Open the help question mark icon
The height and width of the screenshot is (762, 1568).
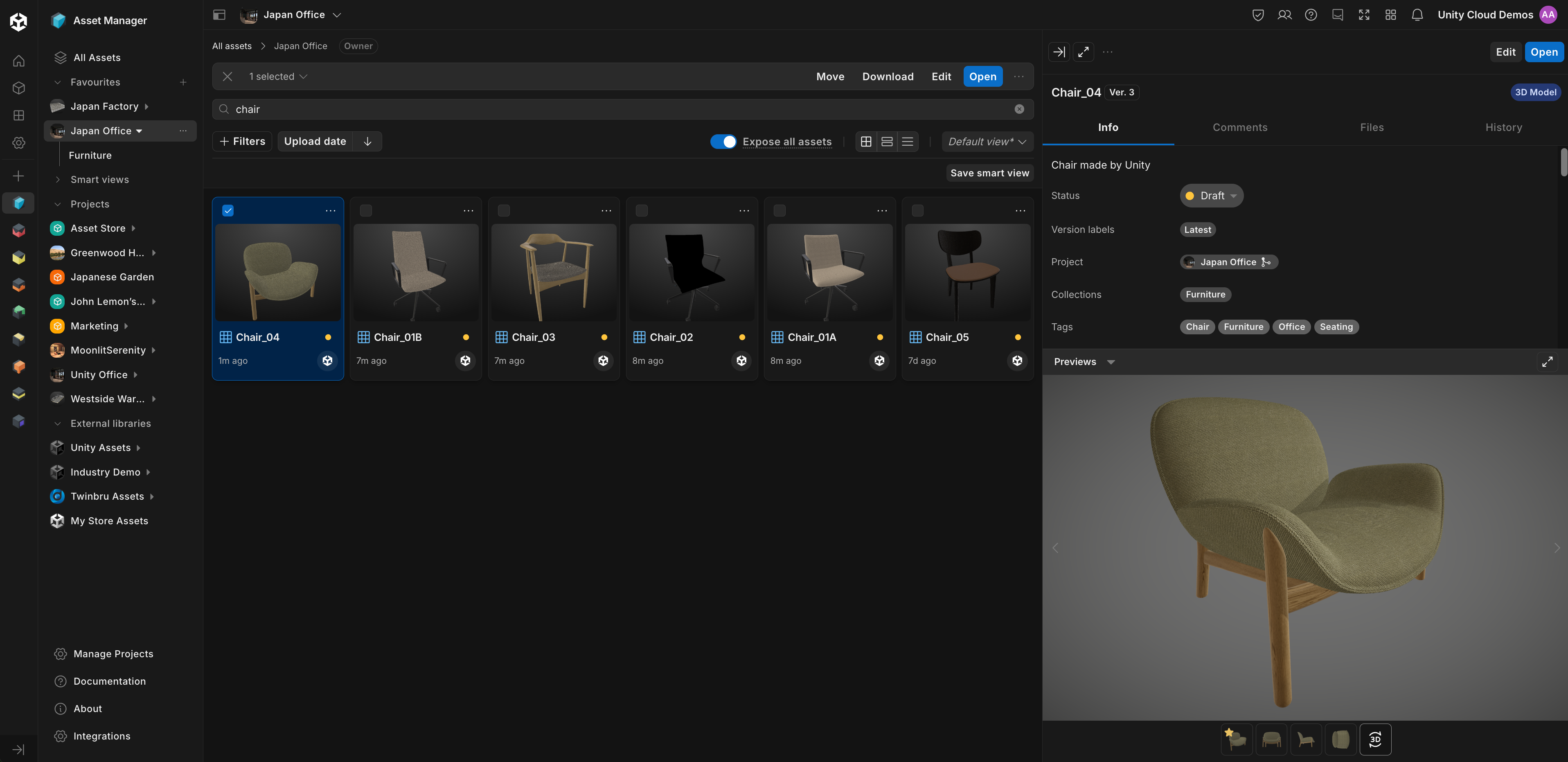1311,15
